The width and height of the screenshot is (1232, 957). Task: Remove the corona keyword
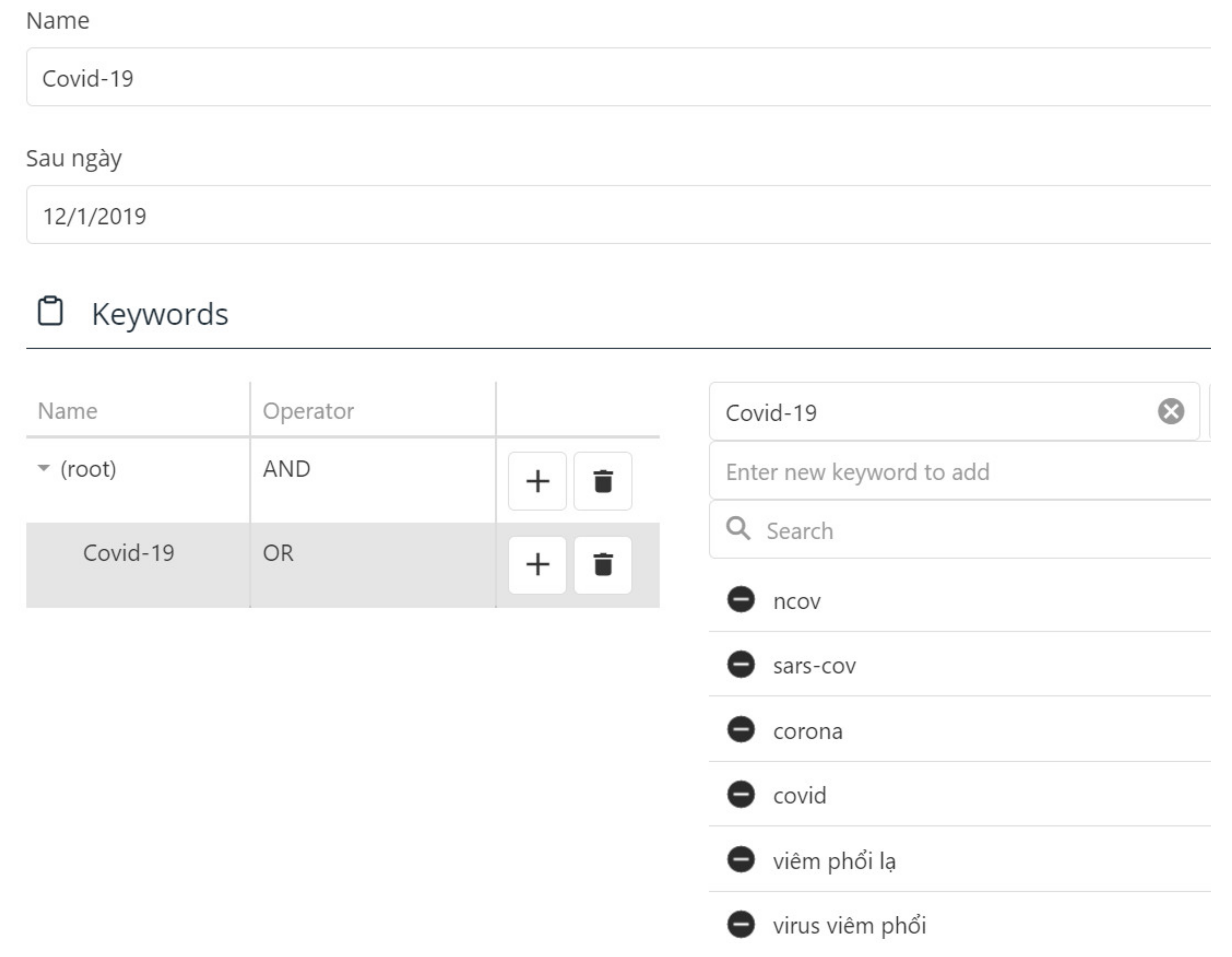coord(741,730)
